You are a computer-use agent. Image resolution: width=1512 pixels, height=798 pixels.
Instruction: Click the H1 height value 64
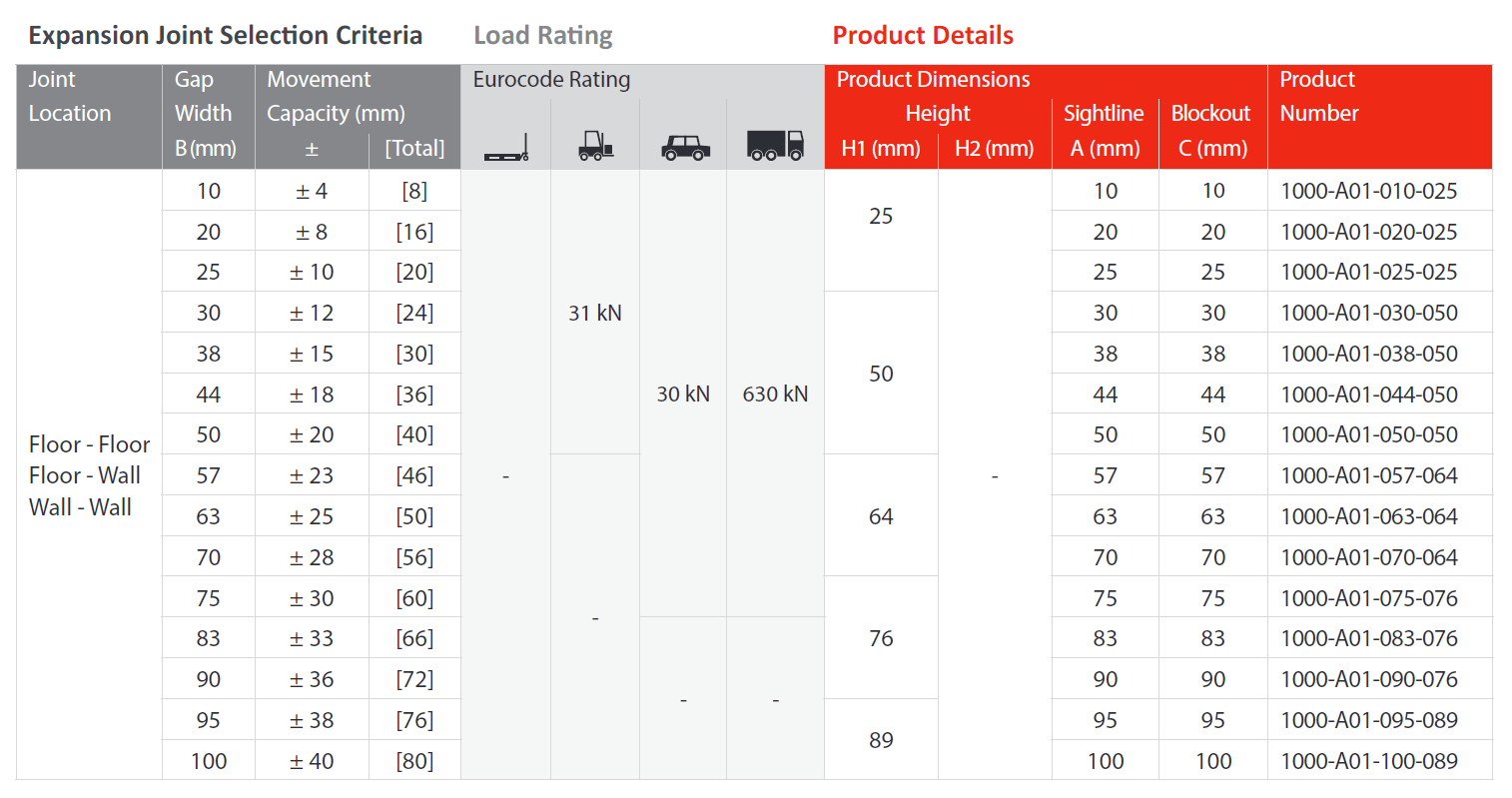(881, 516)
